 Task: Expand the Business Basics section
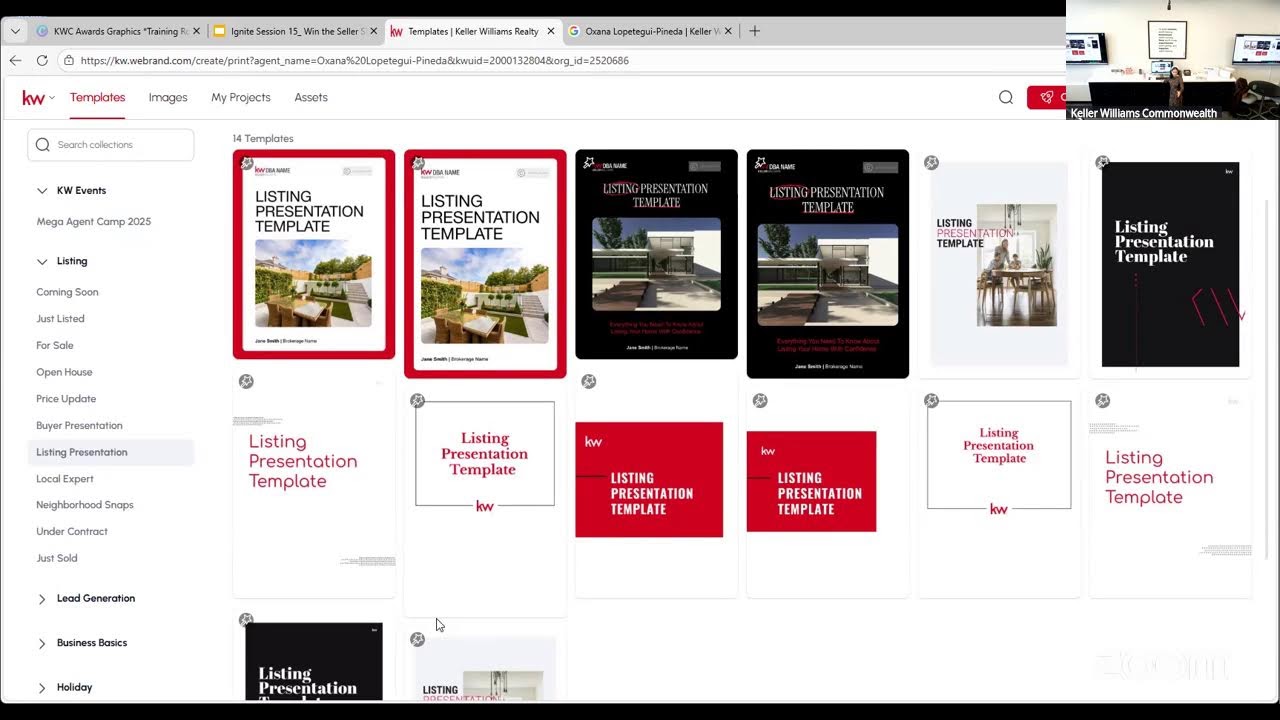pyautogui.click(x=42, y=643)
